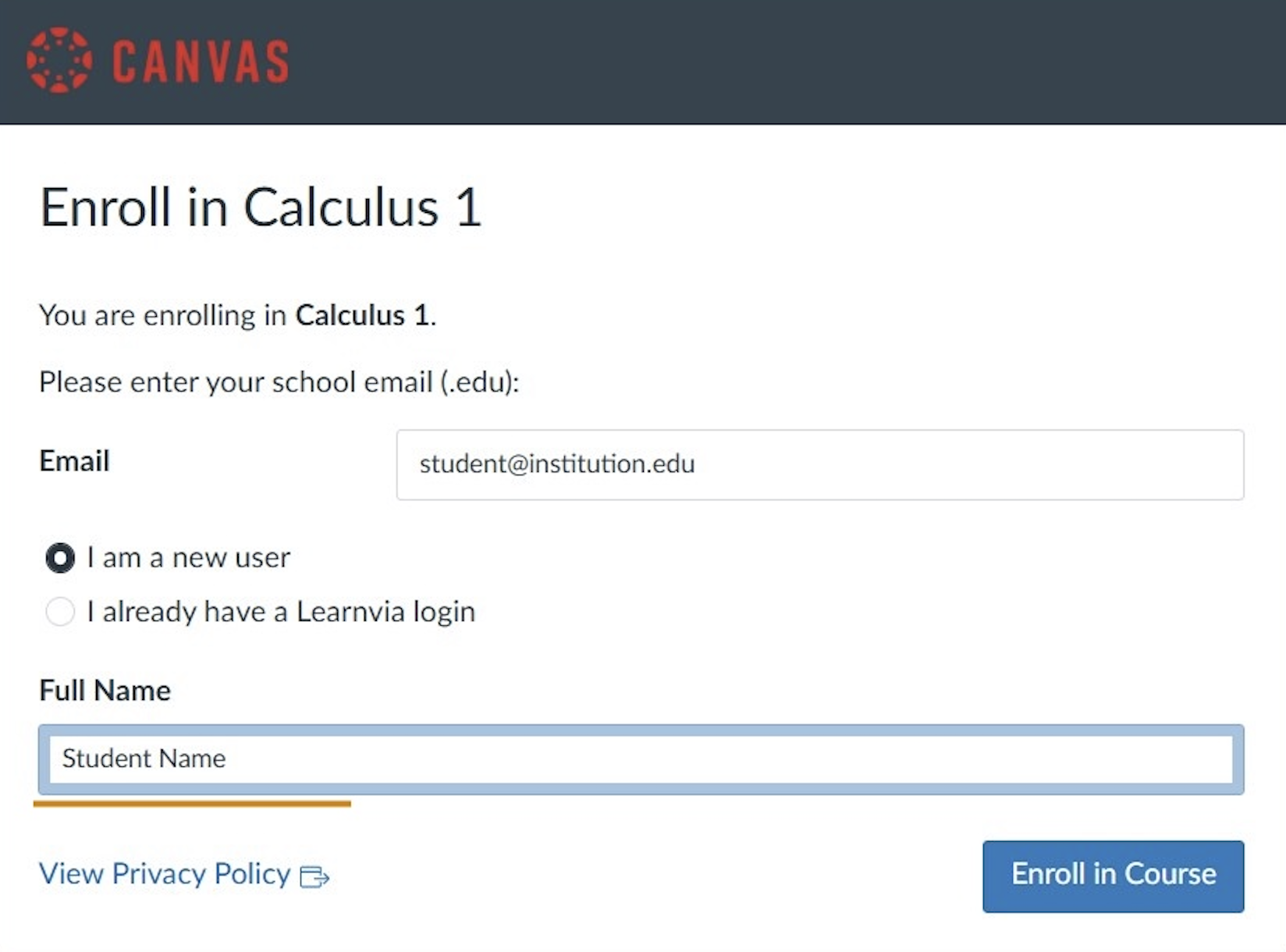Screen dimensions: 1286x952
Task: Focus the Full Name text box
Action: pos(641,759)
